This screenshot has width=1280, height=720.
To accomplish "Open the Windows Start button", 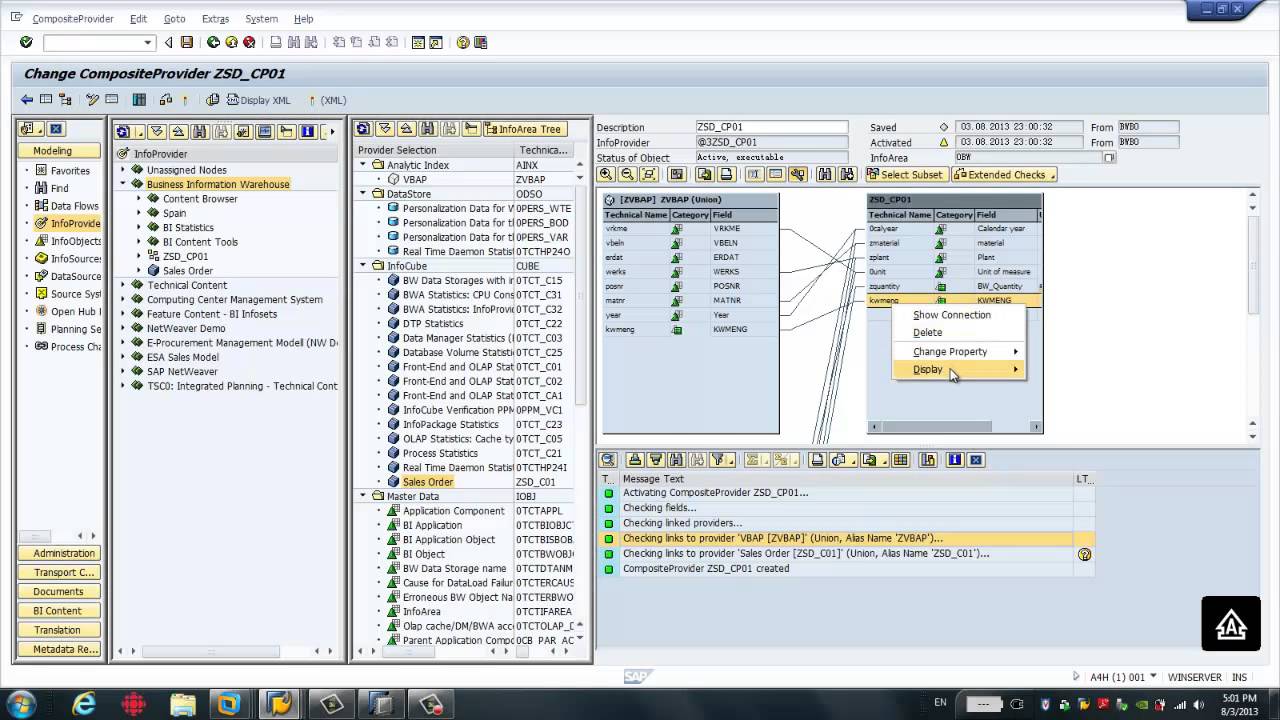I will [22, 703].
